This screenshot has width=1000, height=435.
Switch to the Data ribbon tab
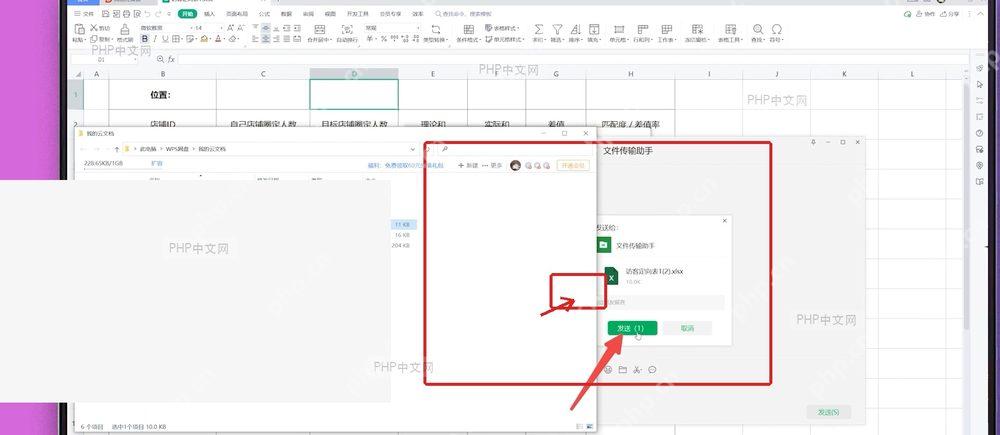coord(286,13)
